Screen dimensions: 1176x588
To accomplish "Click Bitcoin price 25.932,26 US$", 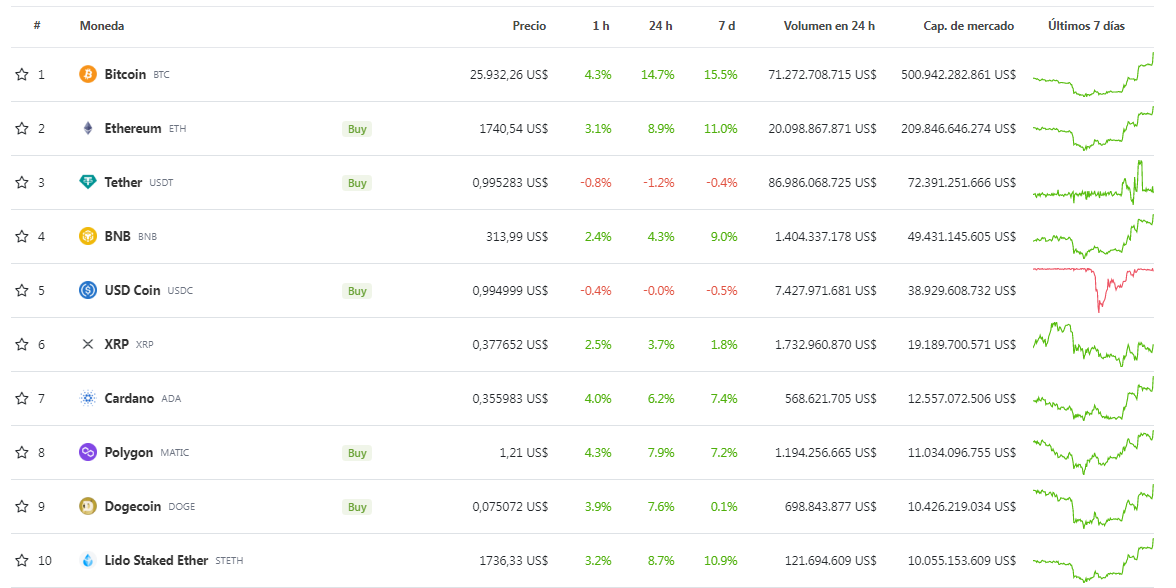I will (x=508, y=74).
